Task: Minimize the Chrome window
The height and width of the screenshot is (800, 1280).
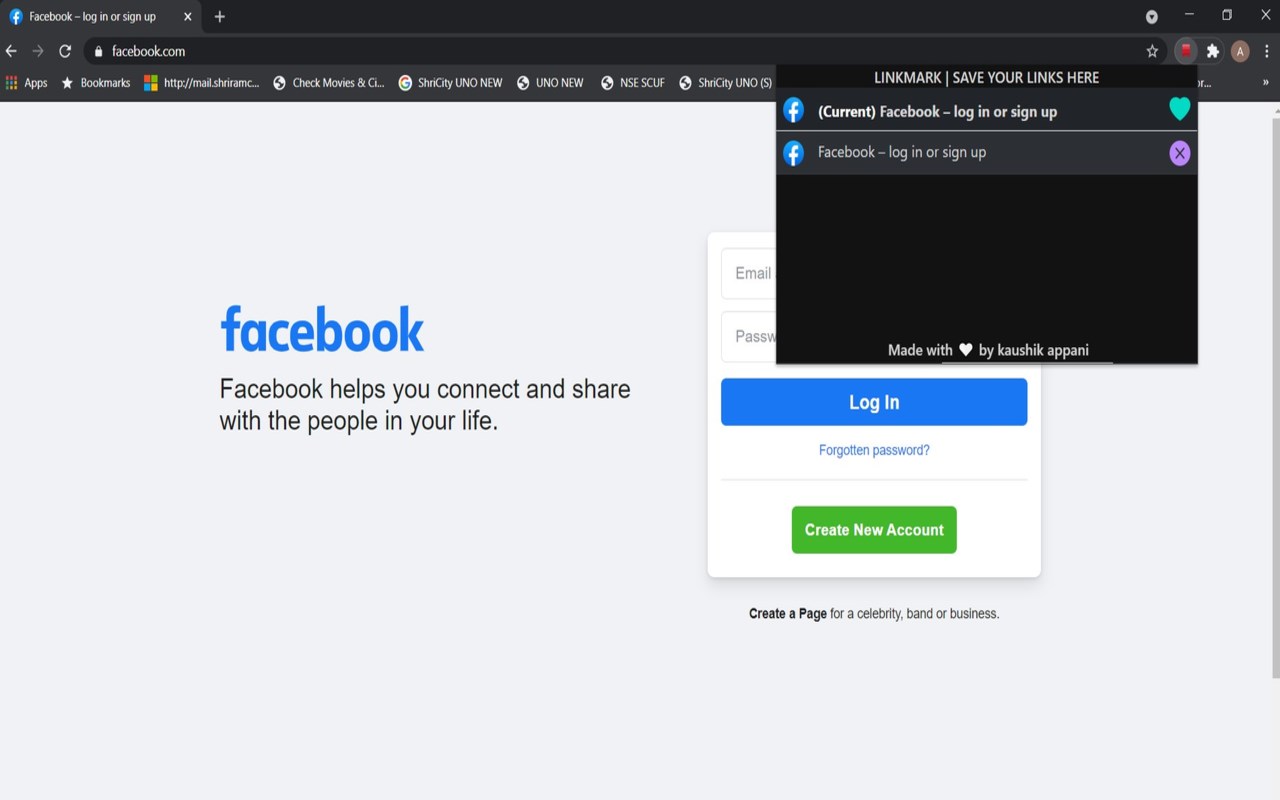Action: (x=1189, y=15)
